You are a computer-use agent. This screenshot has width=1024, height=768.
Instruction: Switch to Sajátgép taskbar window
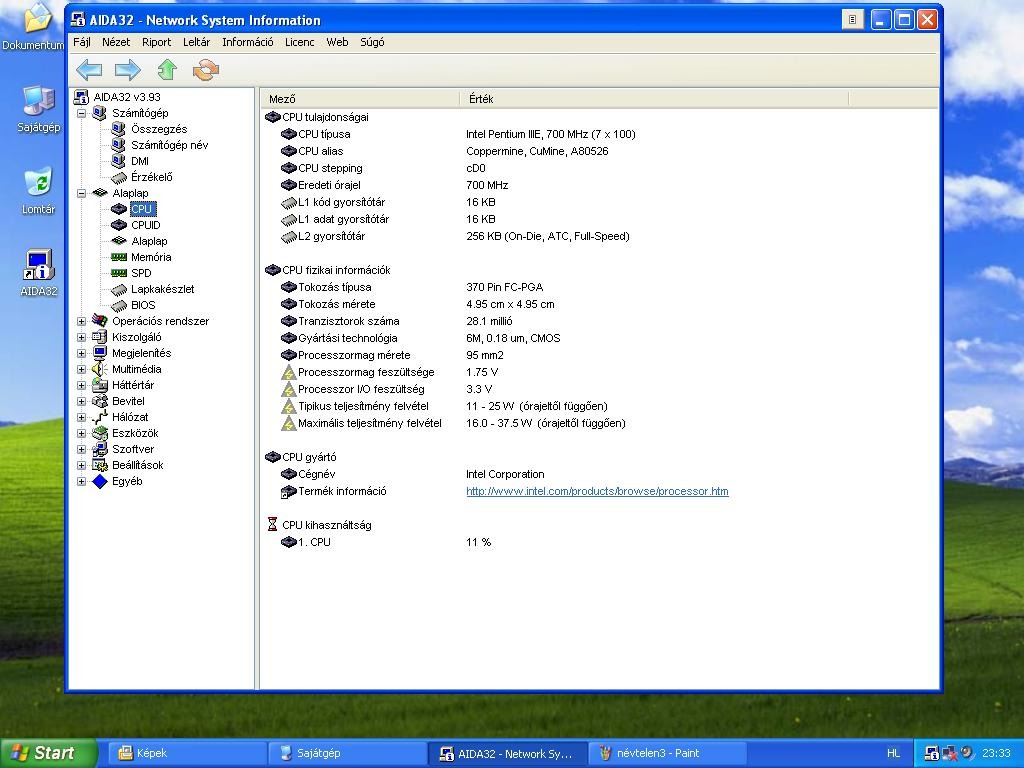346,753
